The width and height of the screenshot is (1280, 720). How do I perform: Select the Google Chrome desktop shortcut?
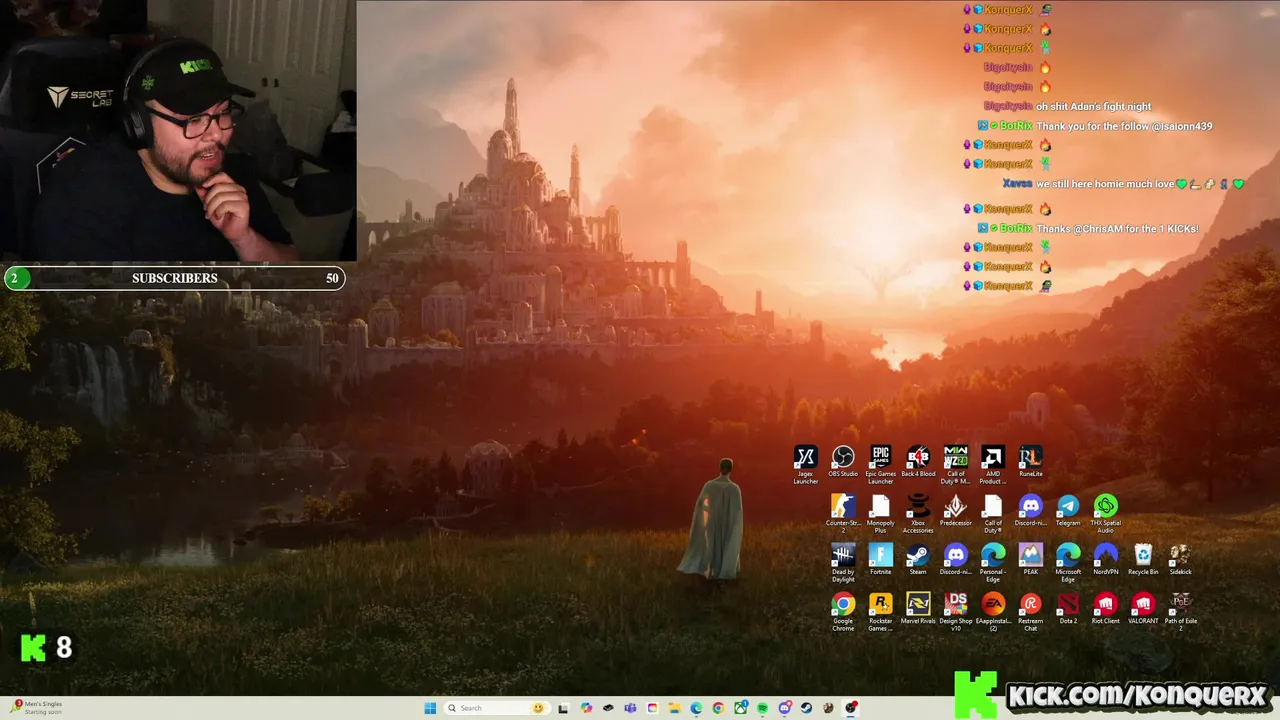(843, 612)
